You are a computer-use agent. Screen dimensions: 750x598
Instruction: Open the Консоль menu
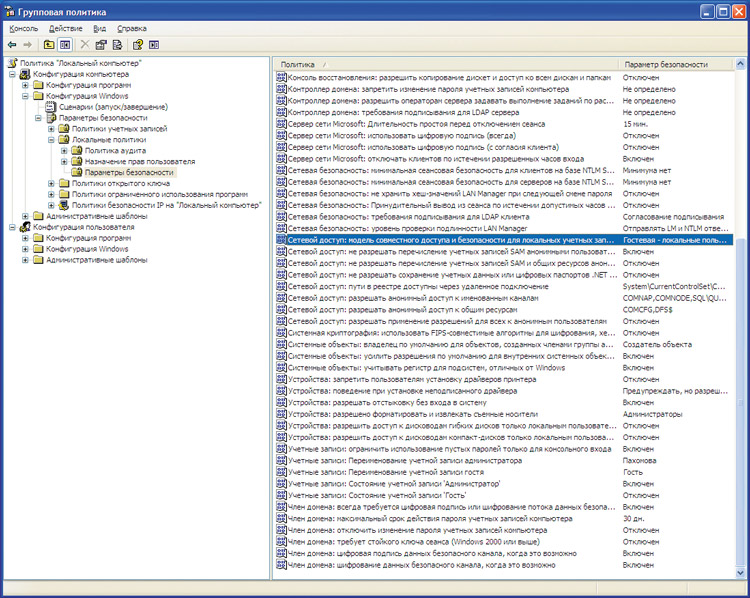(24, 29)
